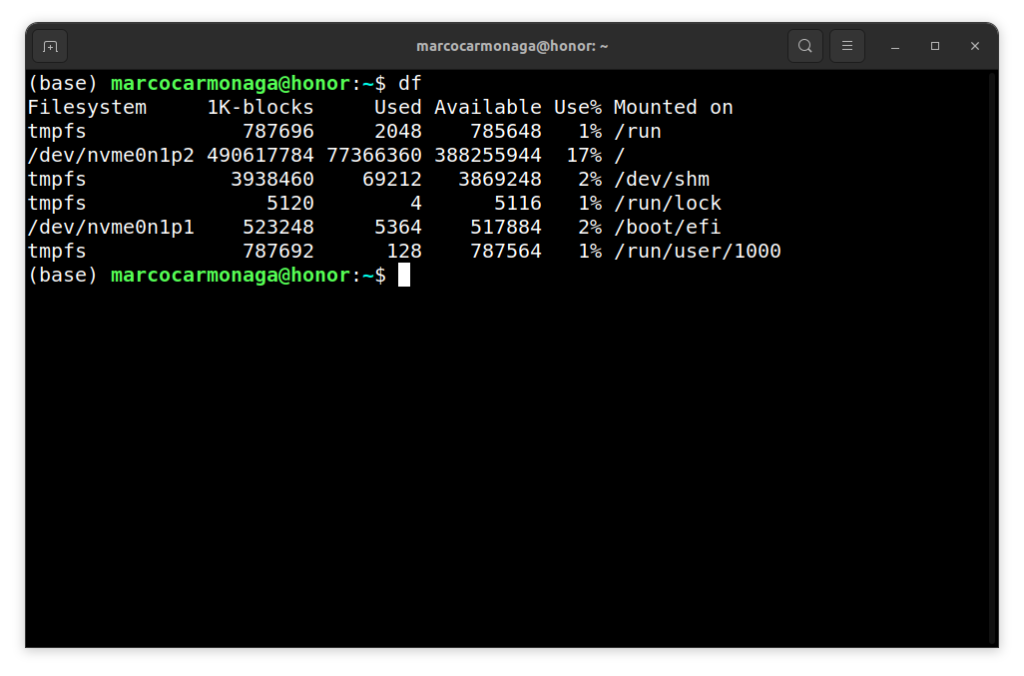Close the terminal window

click(975, 46)
